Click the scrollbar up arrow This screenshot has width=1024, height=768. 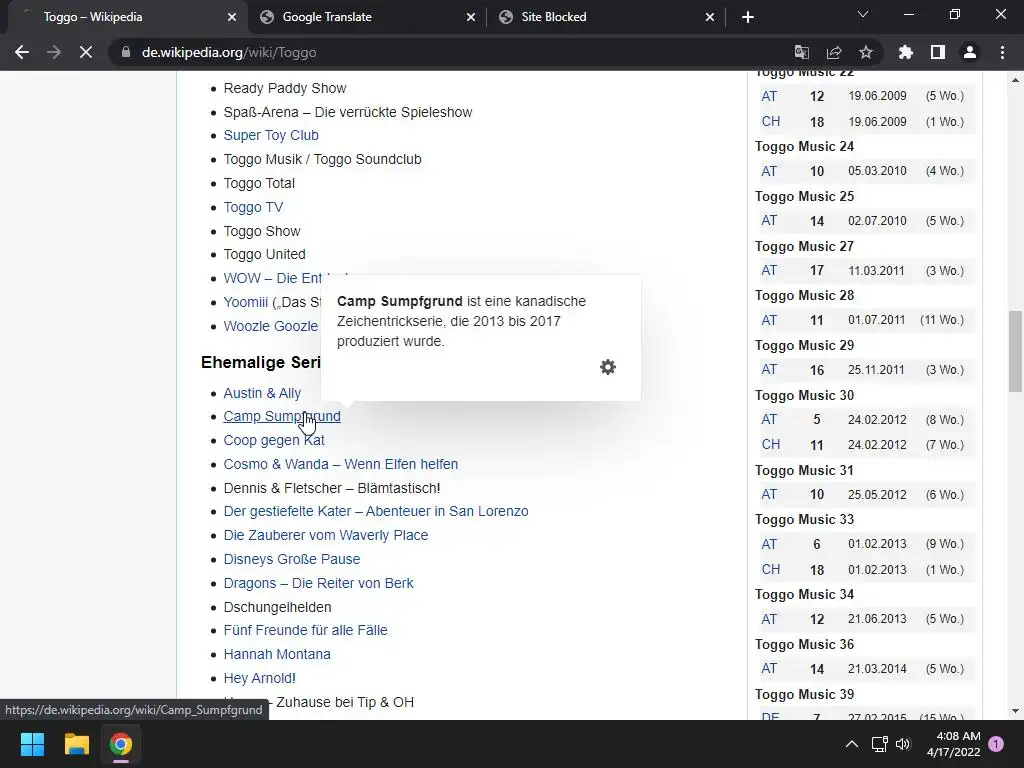coord(1015,80)
